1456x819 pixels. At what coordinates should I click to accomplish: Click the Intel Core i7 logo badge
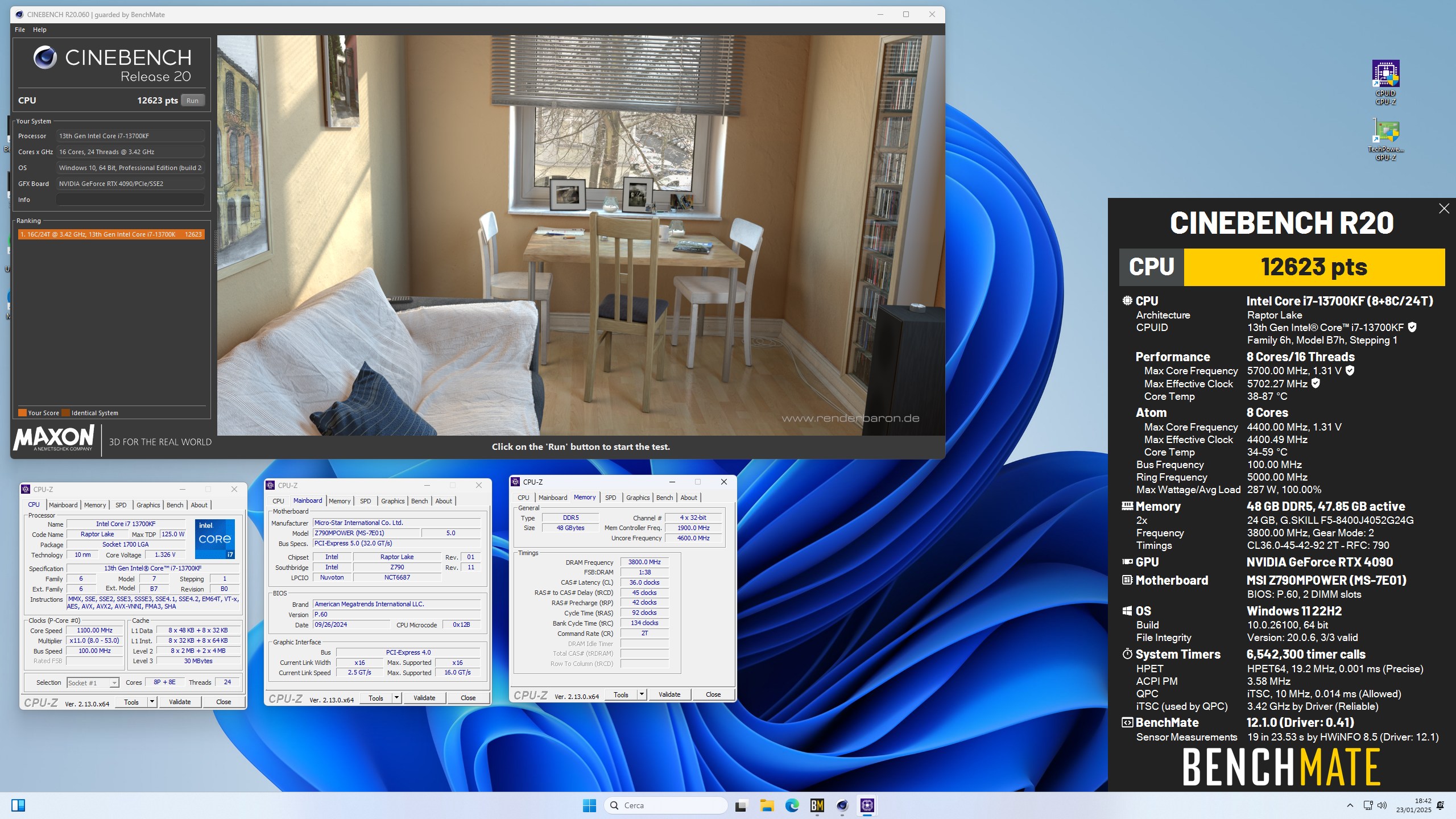[x=215, y=539]
